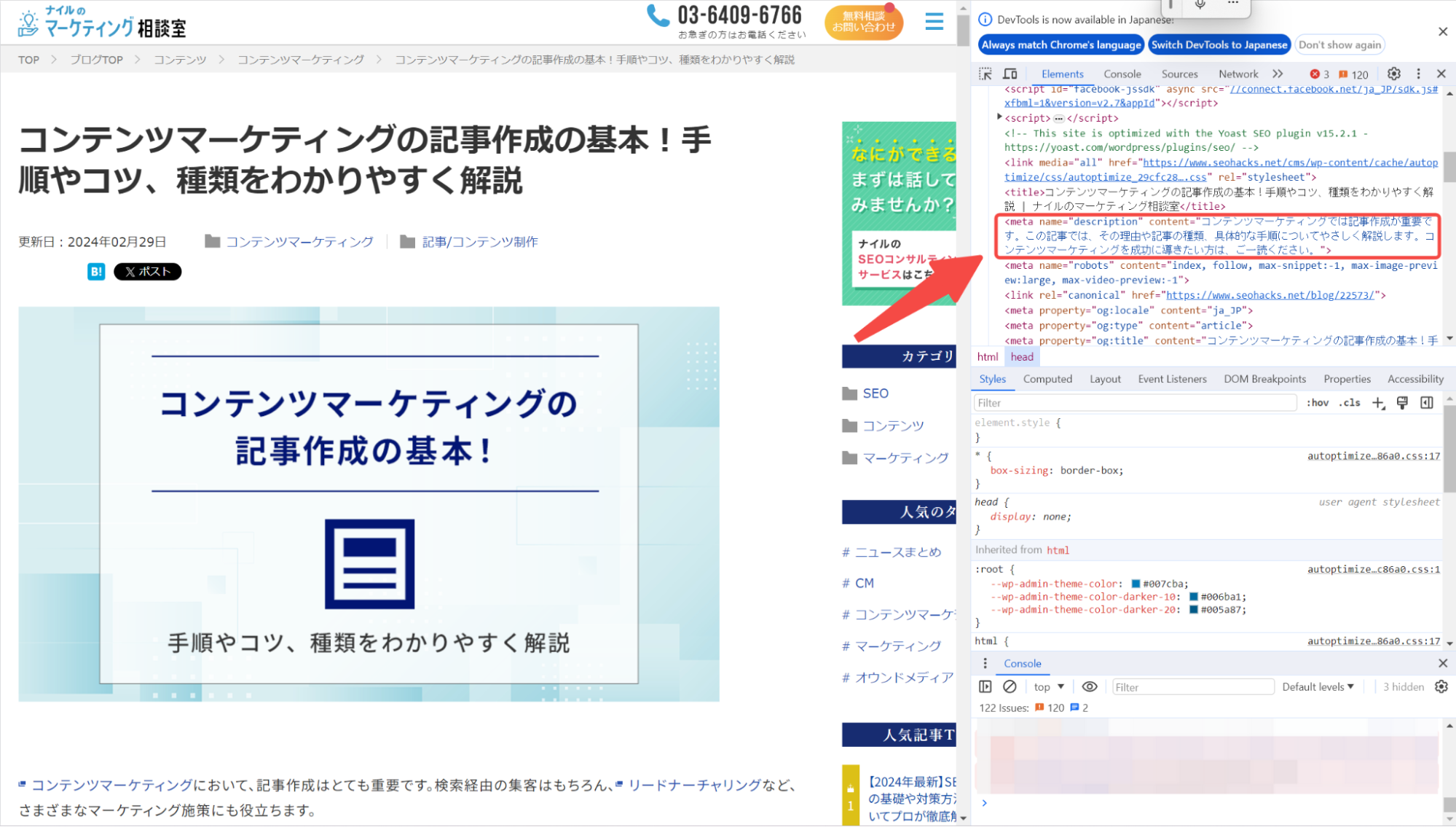Select the head breadcrumb node
Image resolution: width=1456 pixels, height=827 pixels.
1022,357
